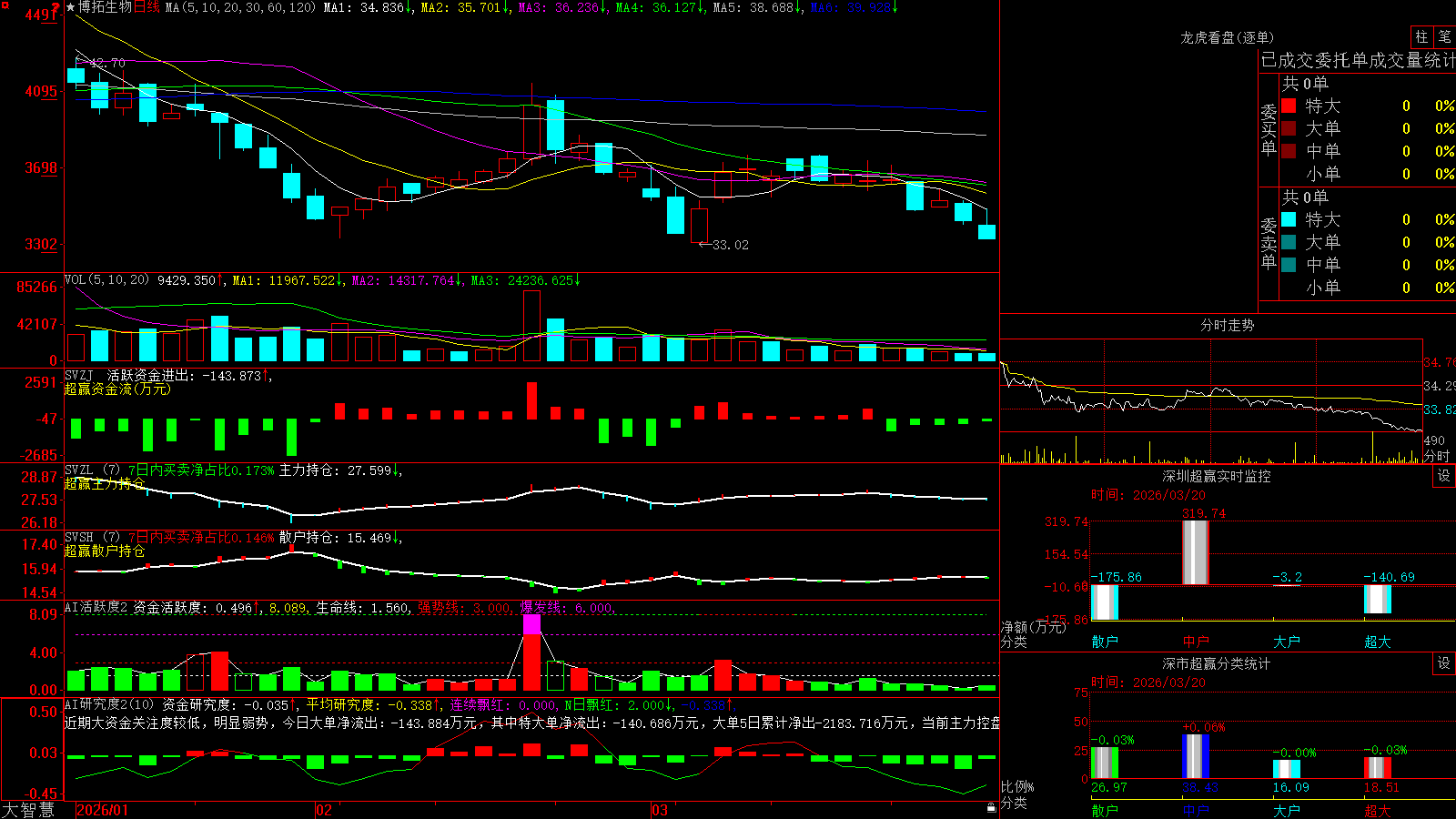Click the AI活跃度2 indicator label

tap(96, 607)
